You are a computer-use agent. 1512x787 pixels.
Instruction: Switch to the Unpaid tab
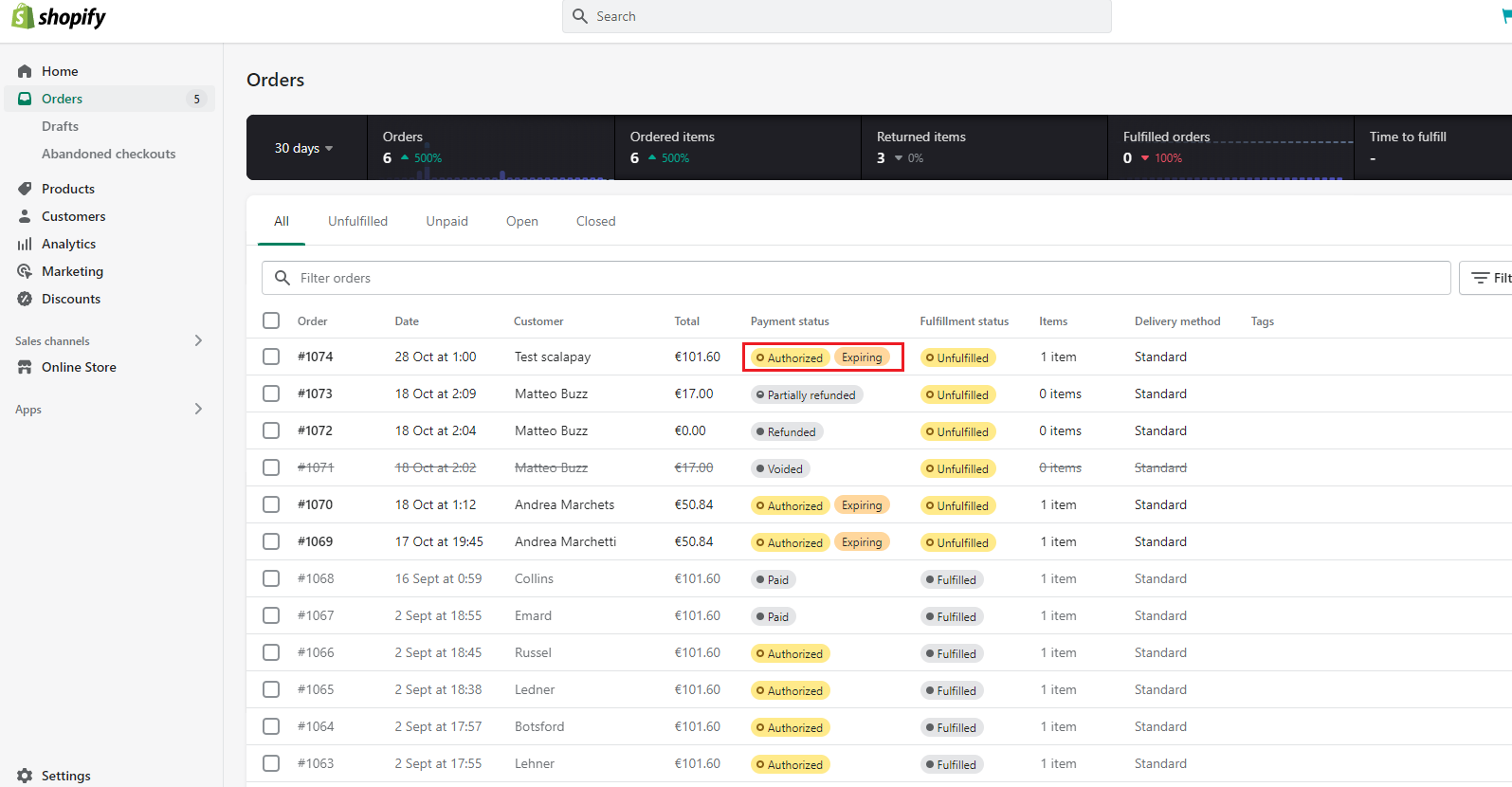pyautogui.click(x=446, y=221)
